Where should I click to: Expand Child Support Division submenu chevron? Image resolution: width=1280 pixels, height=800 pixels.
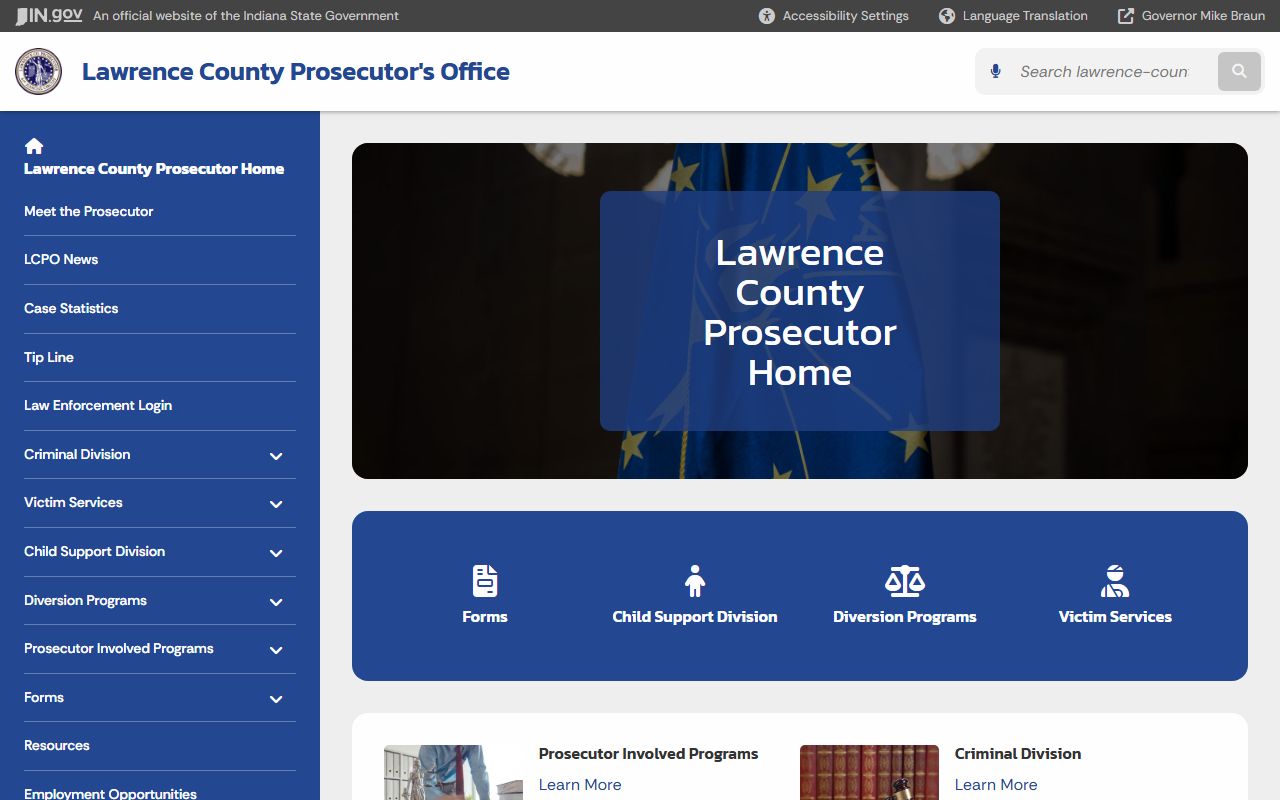coord(276,553)
